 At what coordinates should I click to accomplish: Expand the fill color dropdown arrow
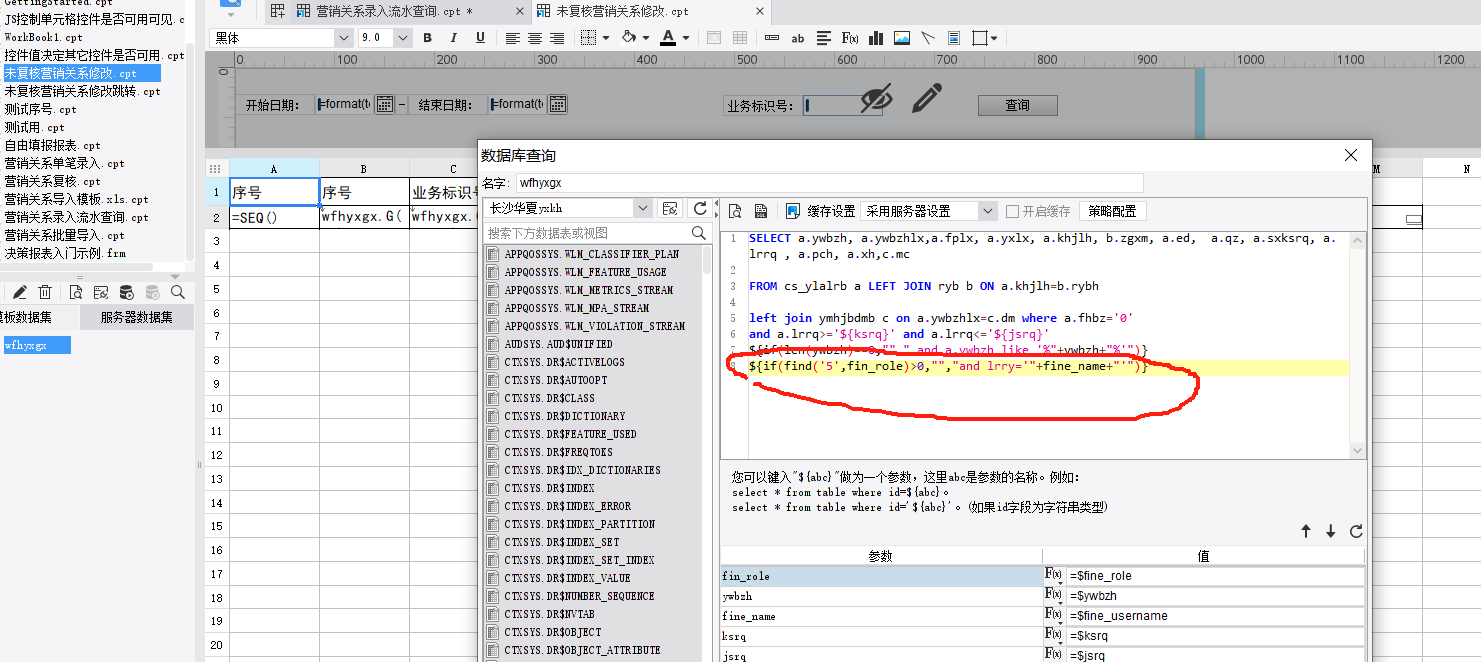point(646,38)
